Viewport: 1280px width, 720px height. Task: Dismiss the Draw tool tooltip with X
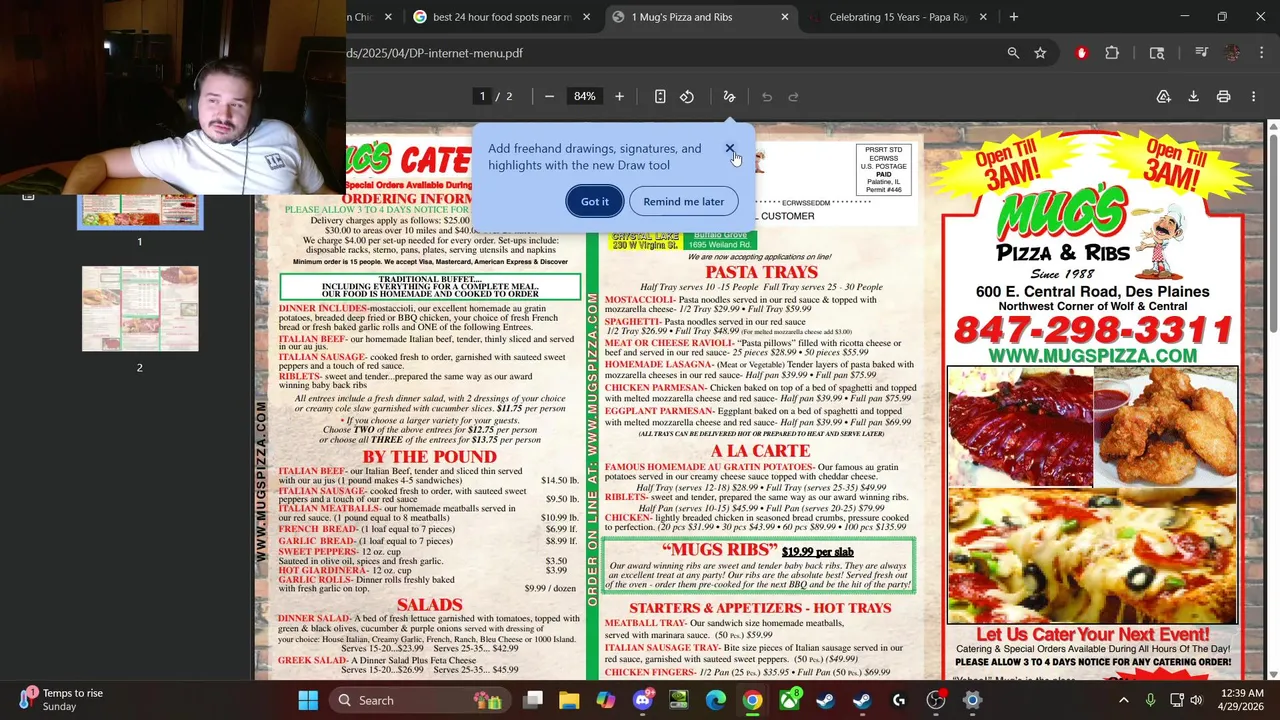(x=730, y=149)
